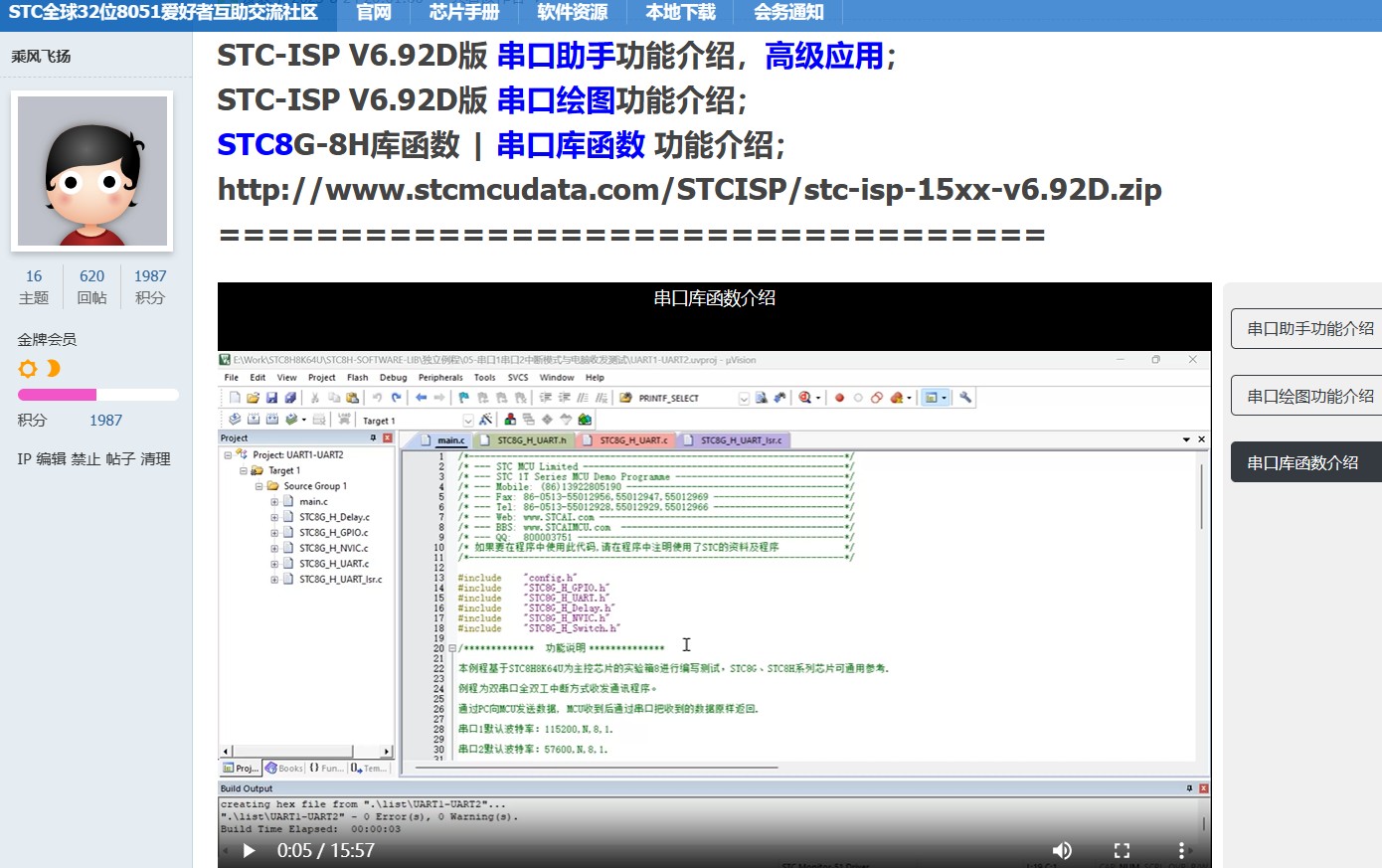This screenshot has height=868, width=1382.
Task: Mute the video with speaker icon
Action: tap(1062, 850)
